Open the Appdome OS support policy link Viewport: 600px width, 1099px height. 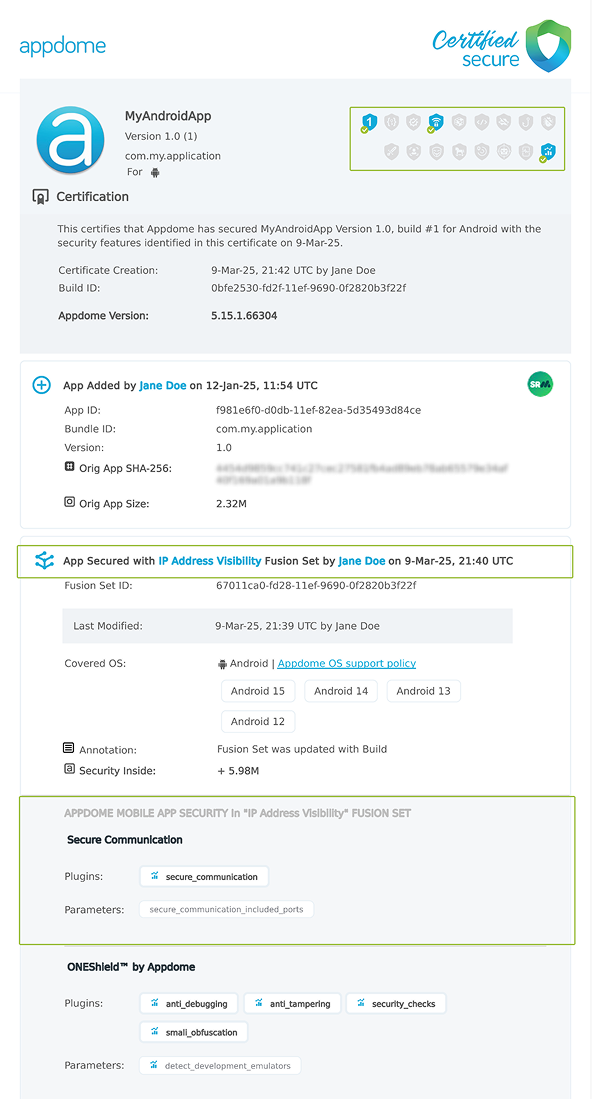346,662
